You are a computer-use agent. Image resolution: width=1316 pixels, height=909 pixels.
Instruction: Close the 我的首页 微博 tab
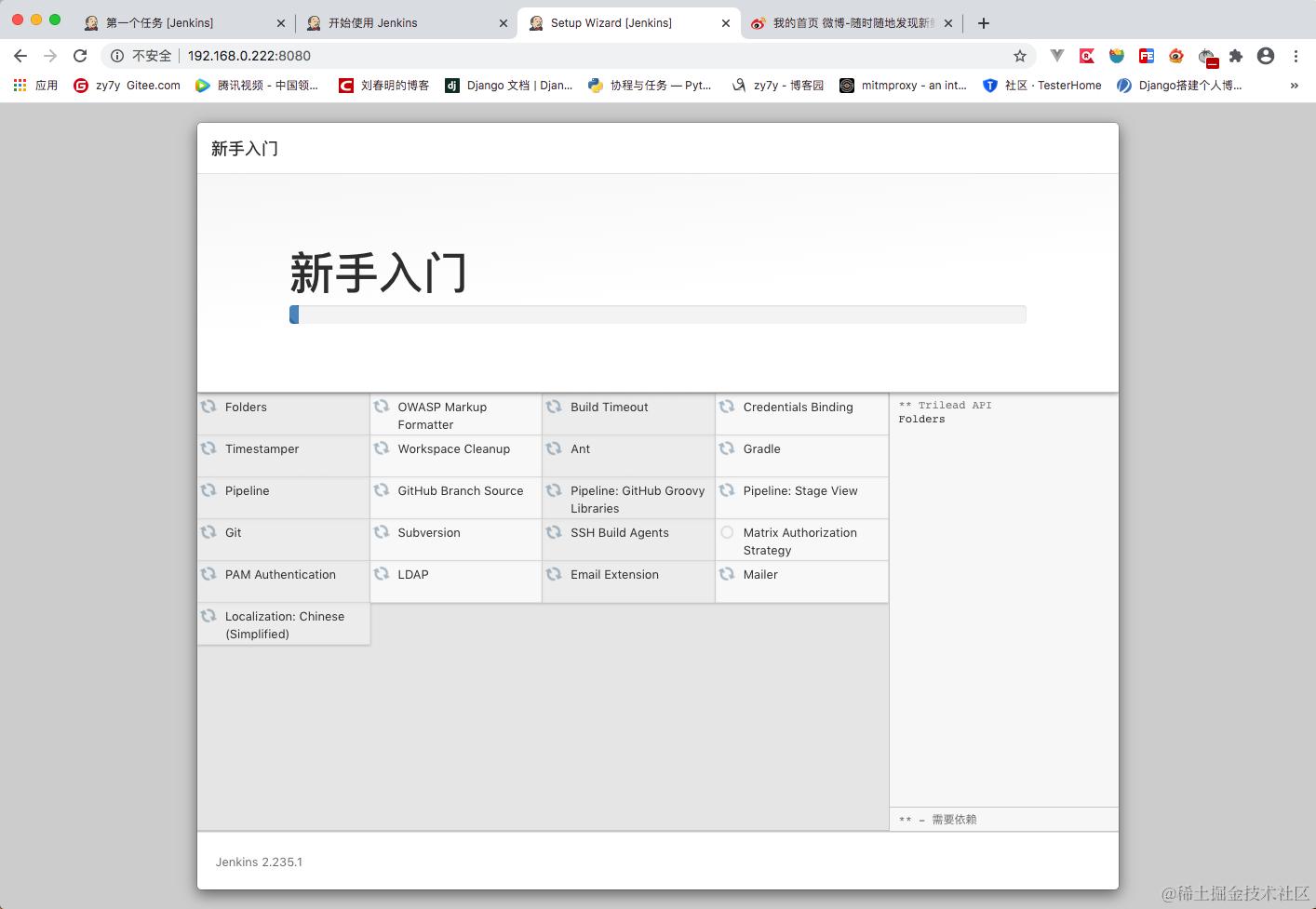coord(948,23)
